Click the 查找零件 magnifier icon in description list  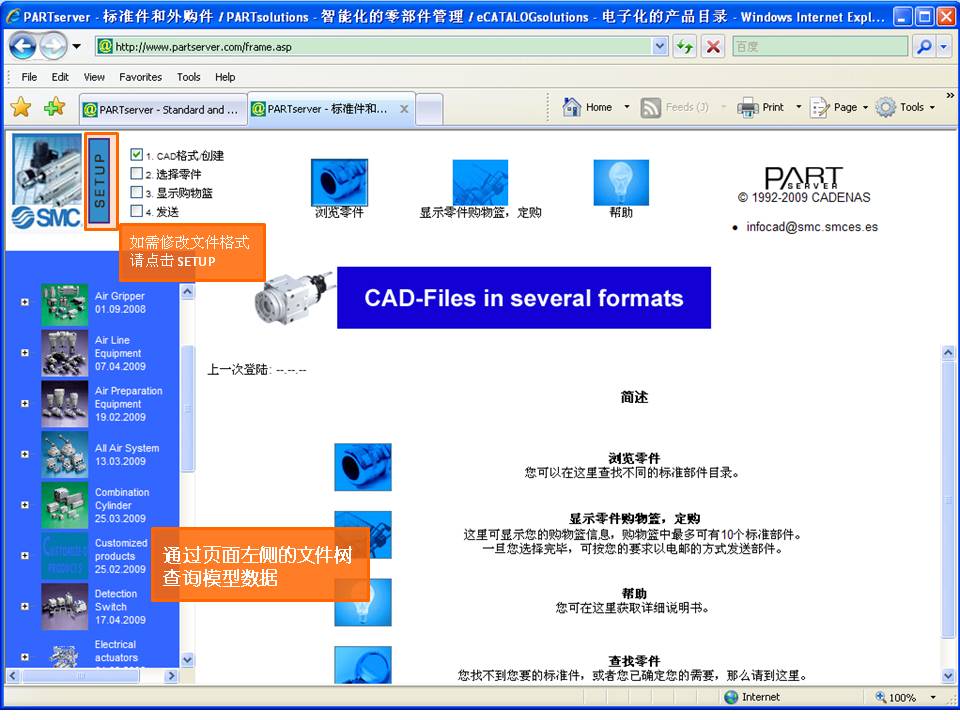[x=363, y=666]
